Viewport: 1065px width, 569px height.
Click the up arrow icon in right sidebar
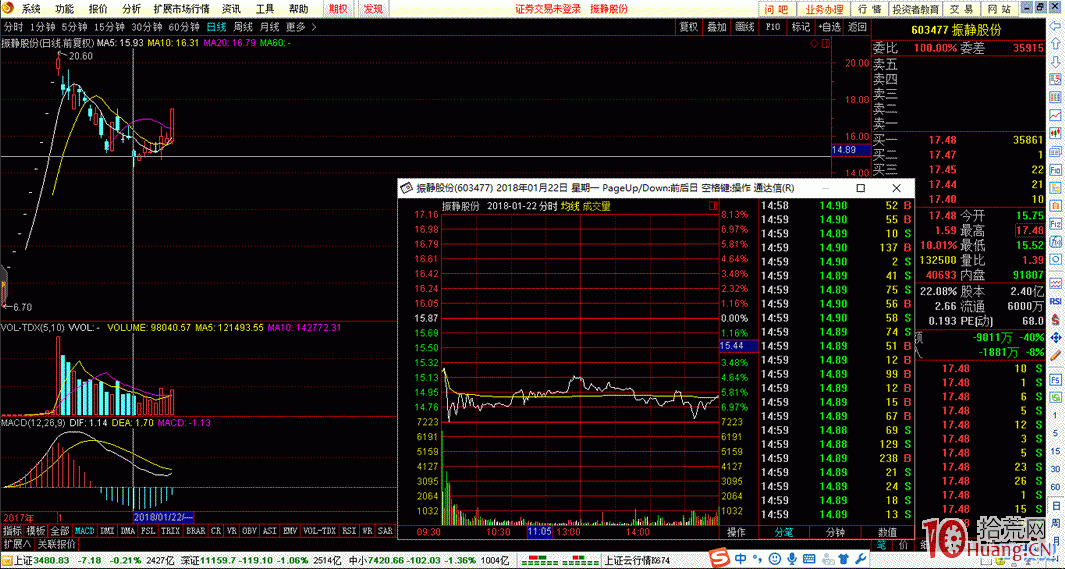pos(1055,44)
